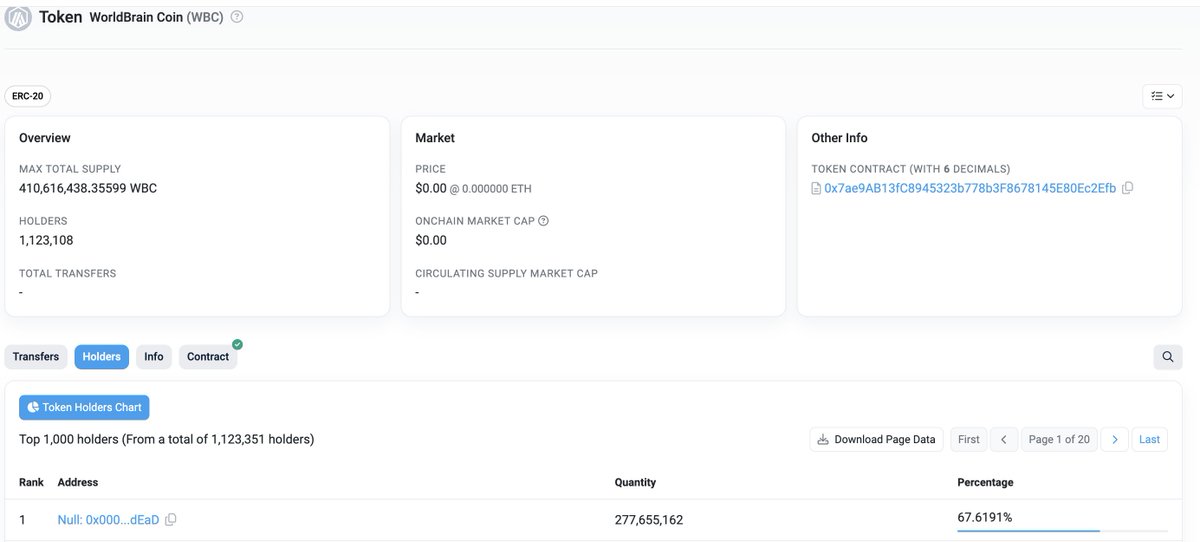The width and height of the screenshot is (1200, 542).
Task: Open the list view options dropdown
Action: (x=1163, y=96)
